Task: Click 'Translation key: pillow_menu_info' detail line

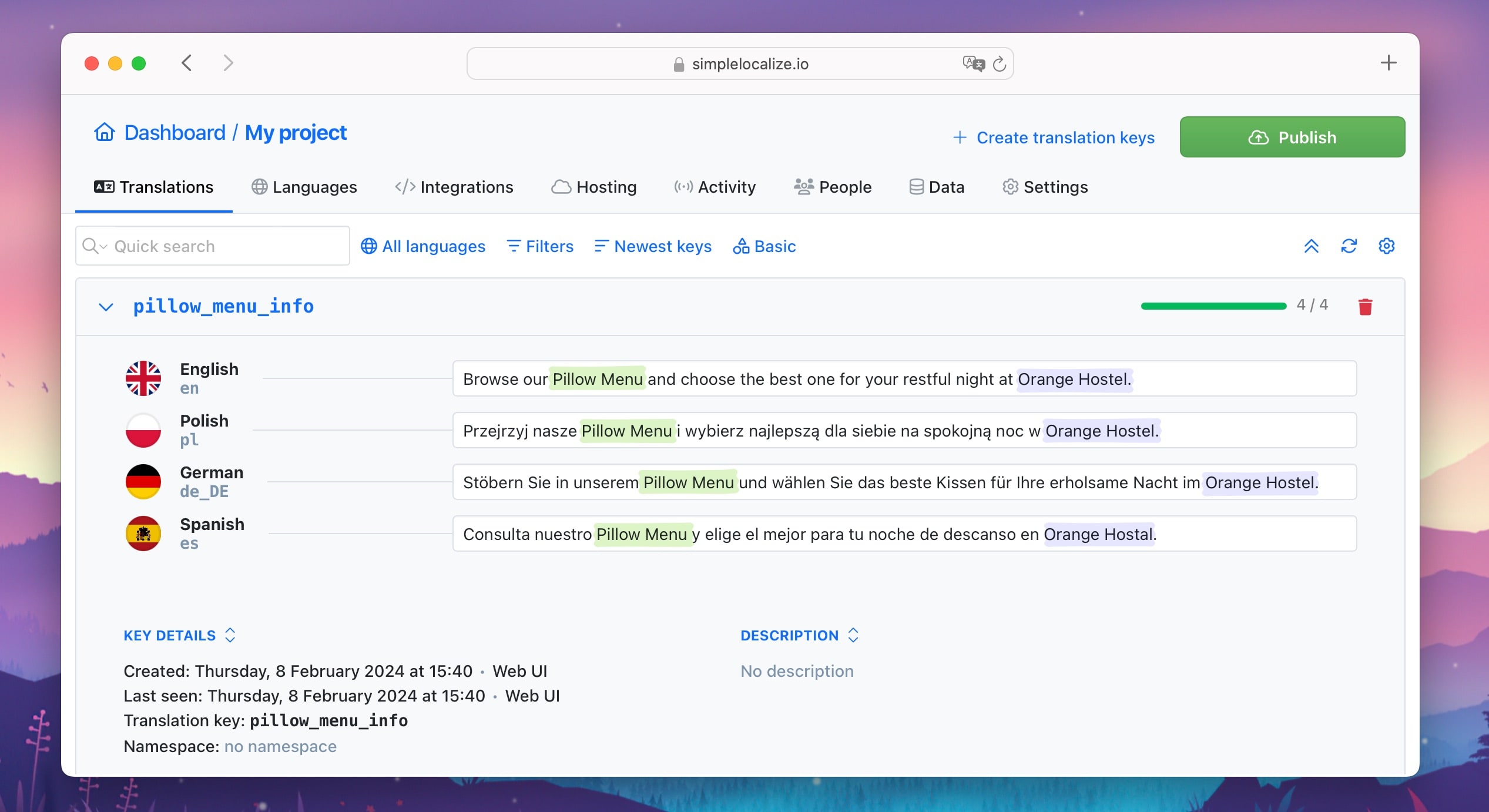Action: [266, 720]
